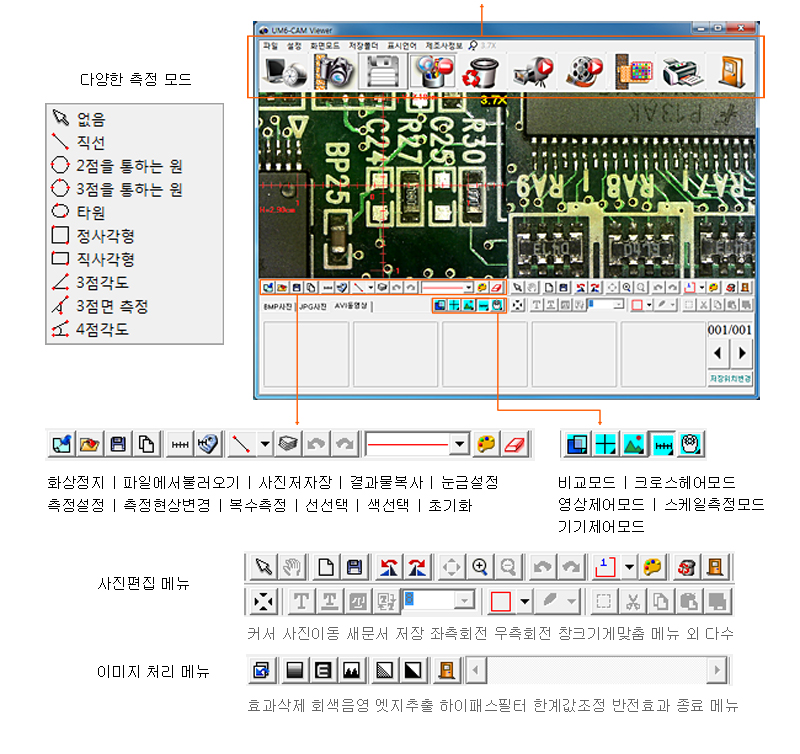Click the 001/001 page counter
The width and height of the screenshot is (800, 754).
pos(730,330)
